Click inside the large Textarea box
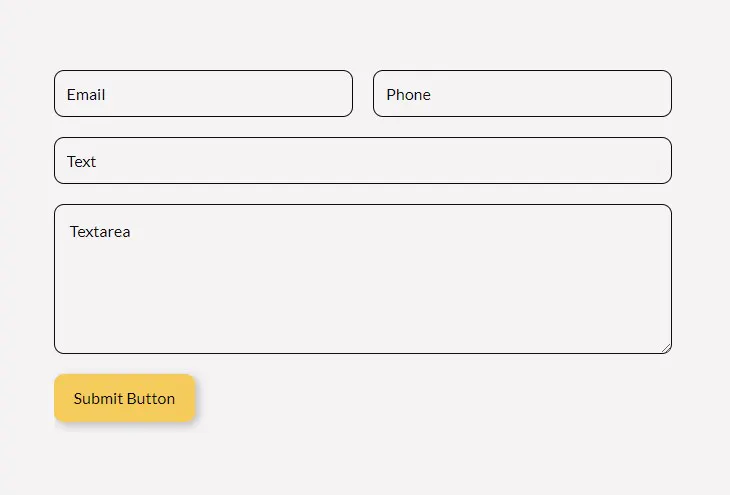Image resolution: width=730 pixels, height=495 pixels. (x=363, y=279)
